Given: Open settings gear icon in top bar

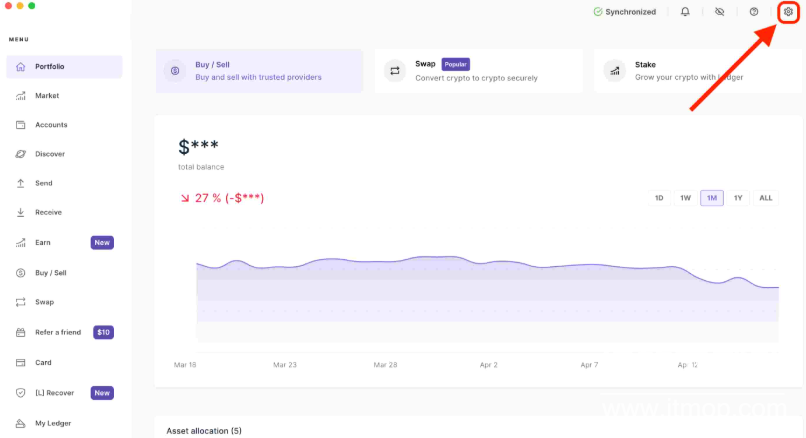Looking at the screenshot, I should click(788, 12).
